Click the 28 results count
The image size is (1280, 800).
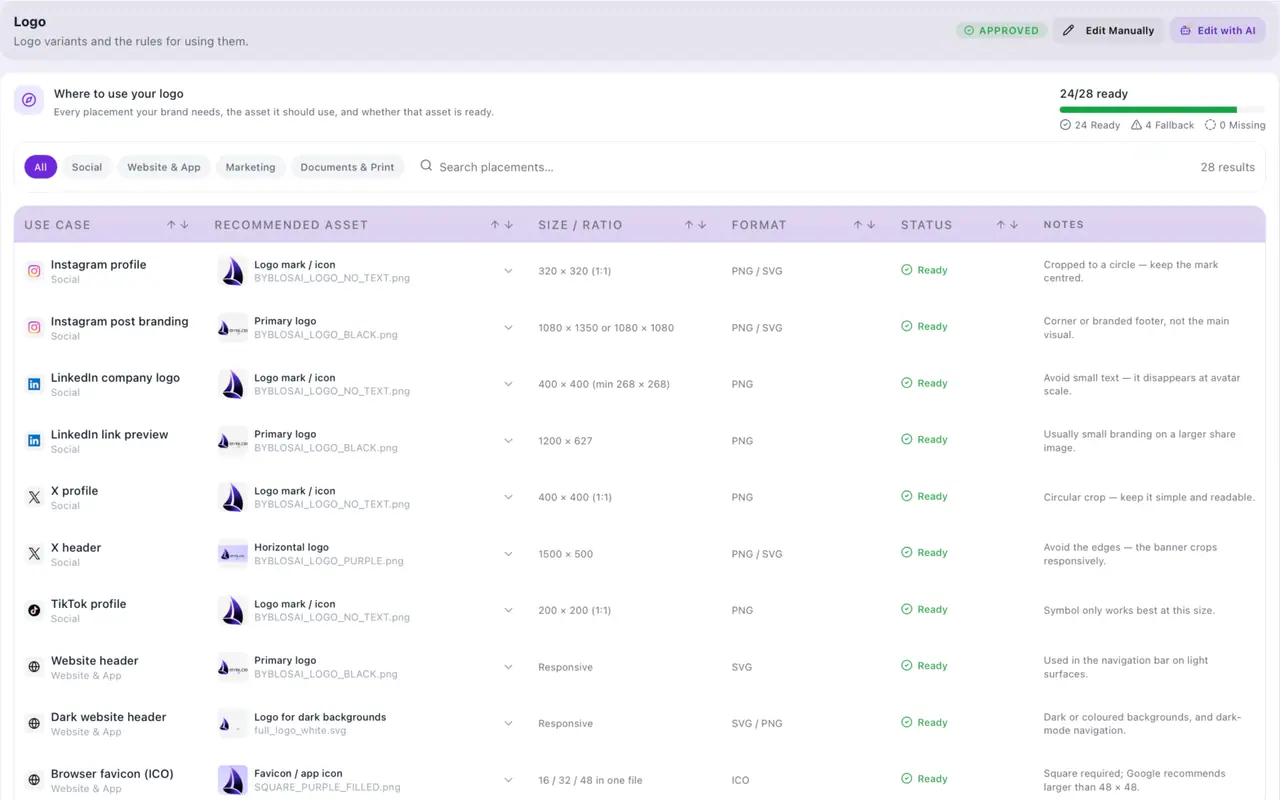1228,167
